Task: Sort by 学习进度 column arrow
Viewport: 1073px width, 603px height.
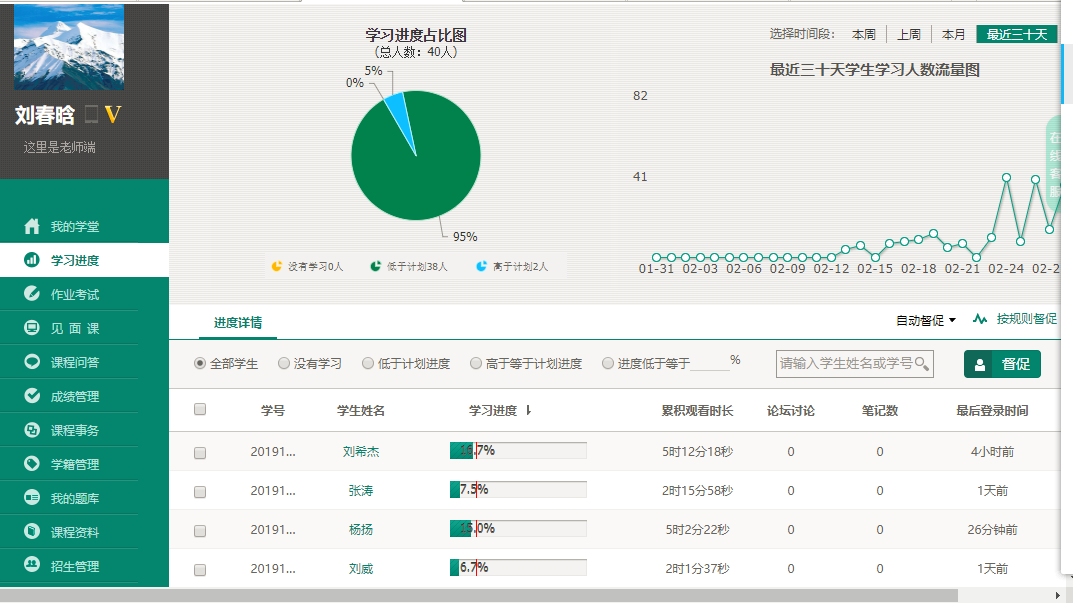Action: tap(528, 411)
